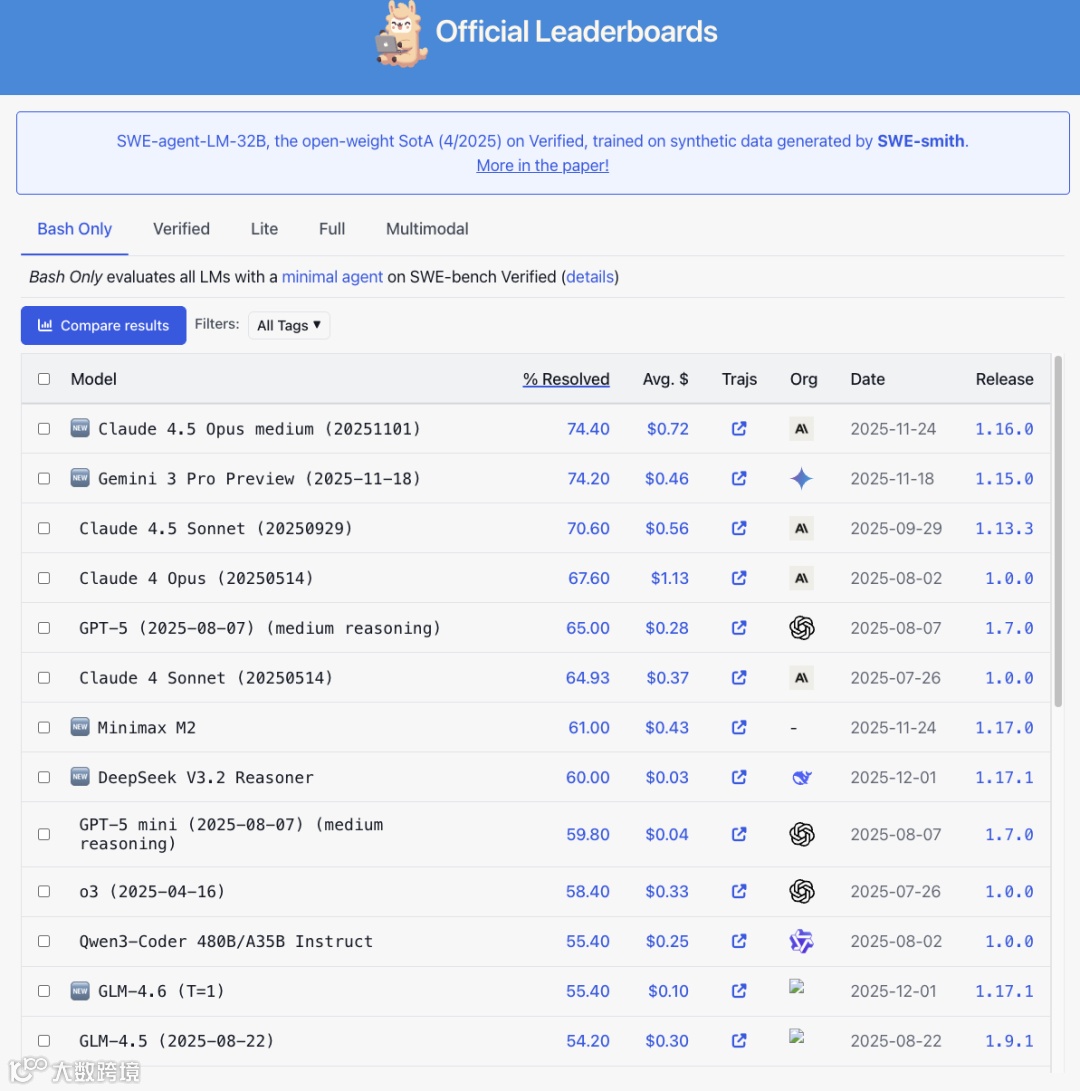This screenshot has width=1080, height=1091.
Task: Open trajectories link for GLM-4.6 (T=1)
Action: coord(739,991)
